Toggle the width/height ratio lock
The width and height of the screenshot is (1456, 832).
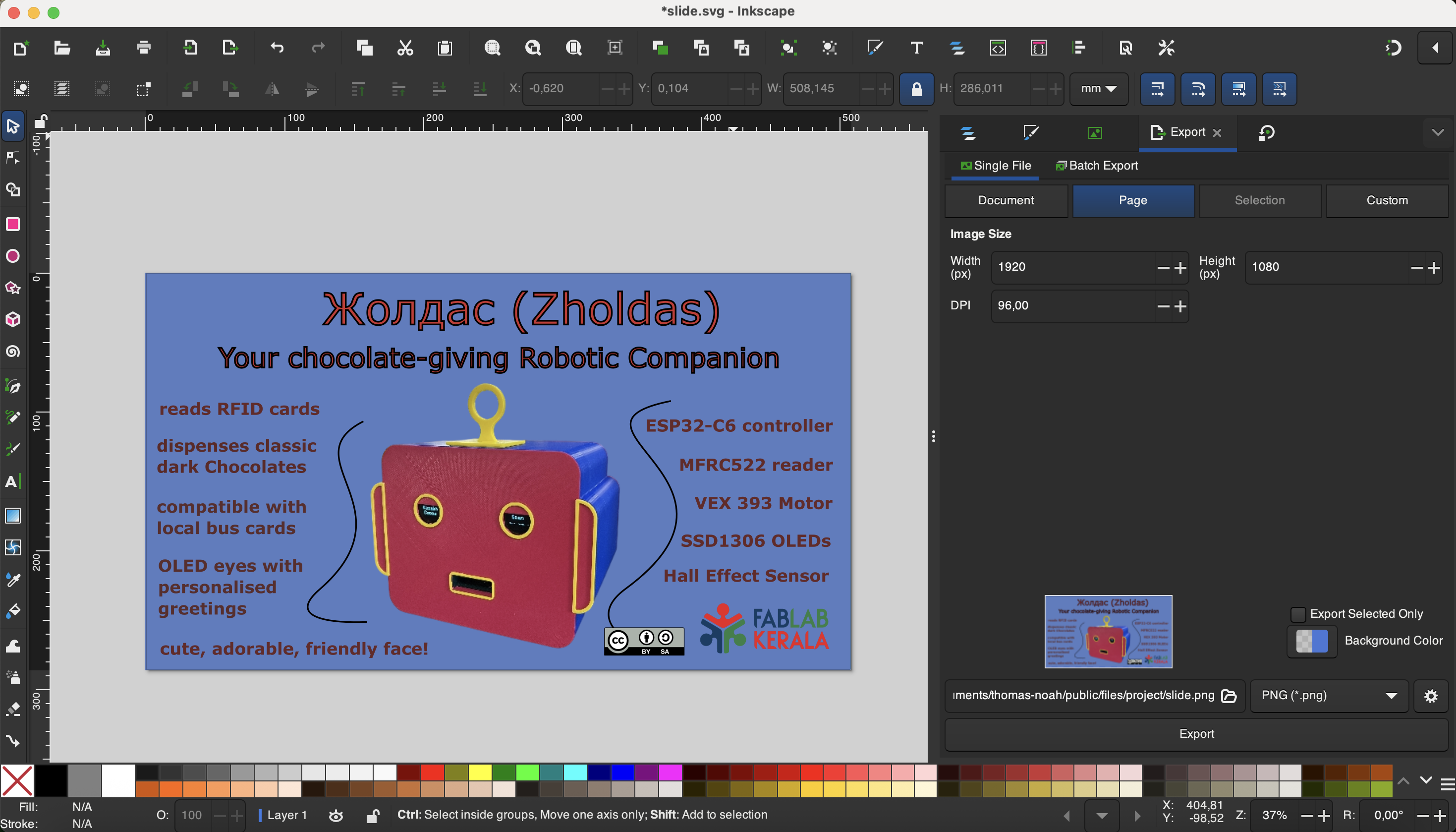(x=916, y=89)
